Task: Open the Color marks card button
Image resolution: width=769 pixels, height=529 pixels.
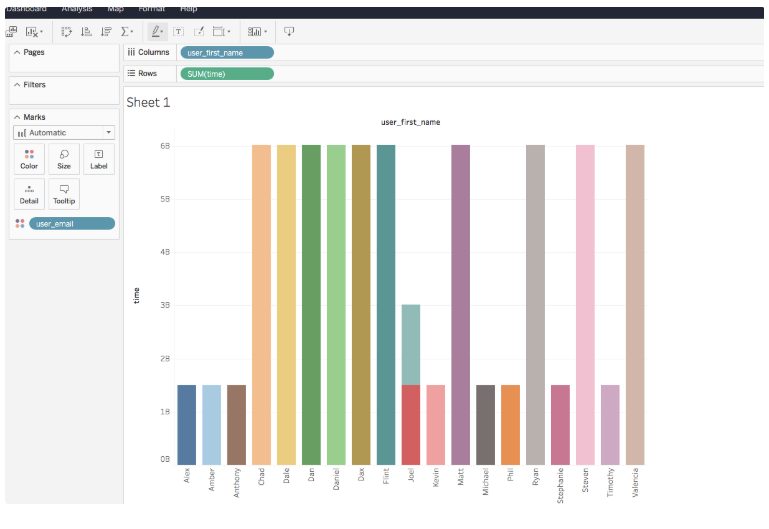Action: tap(29, 159)
